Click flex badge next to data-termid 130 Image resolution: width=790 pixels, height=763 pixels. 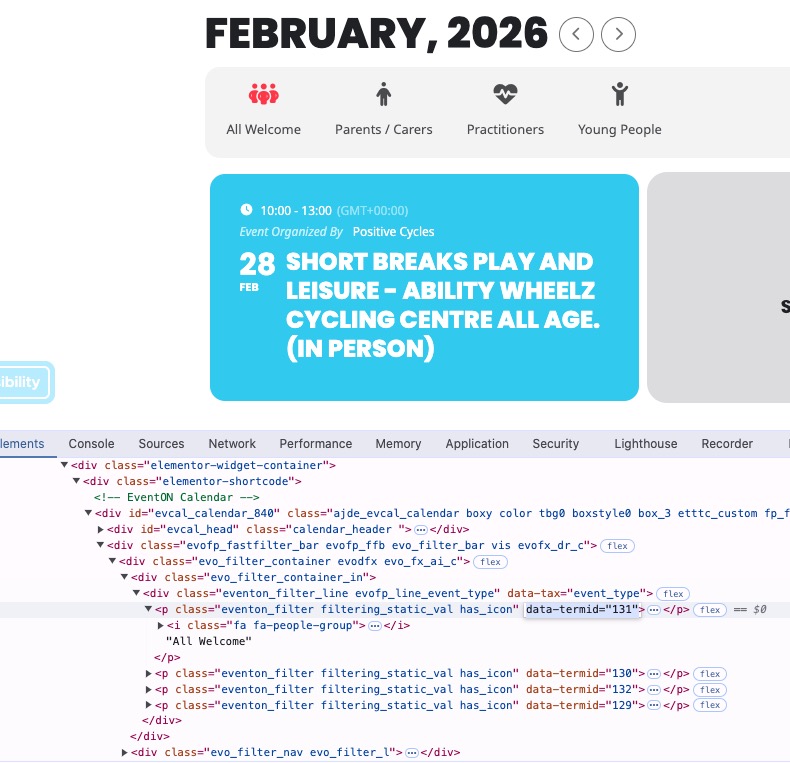coord(710,673)
